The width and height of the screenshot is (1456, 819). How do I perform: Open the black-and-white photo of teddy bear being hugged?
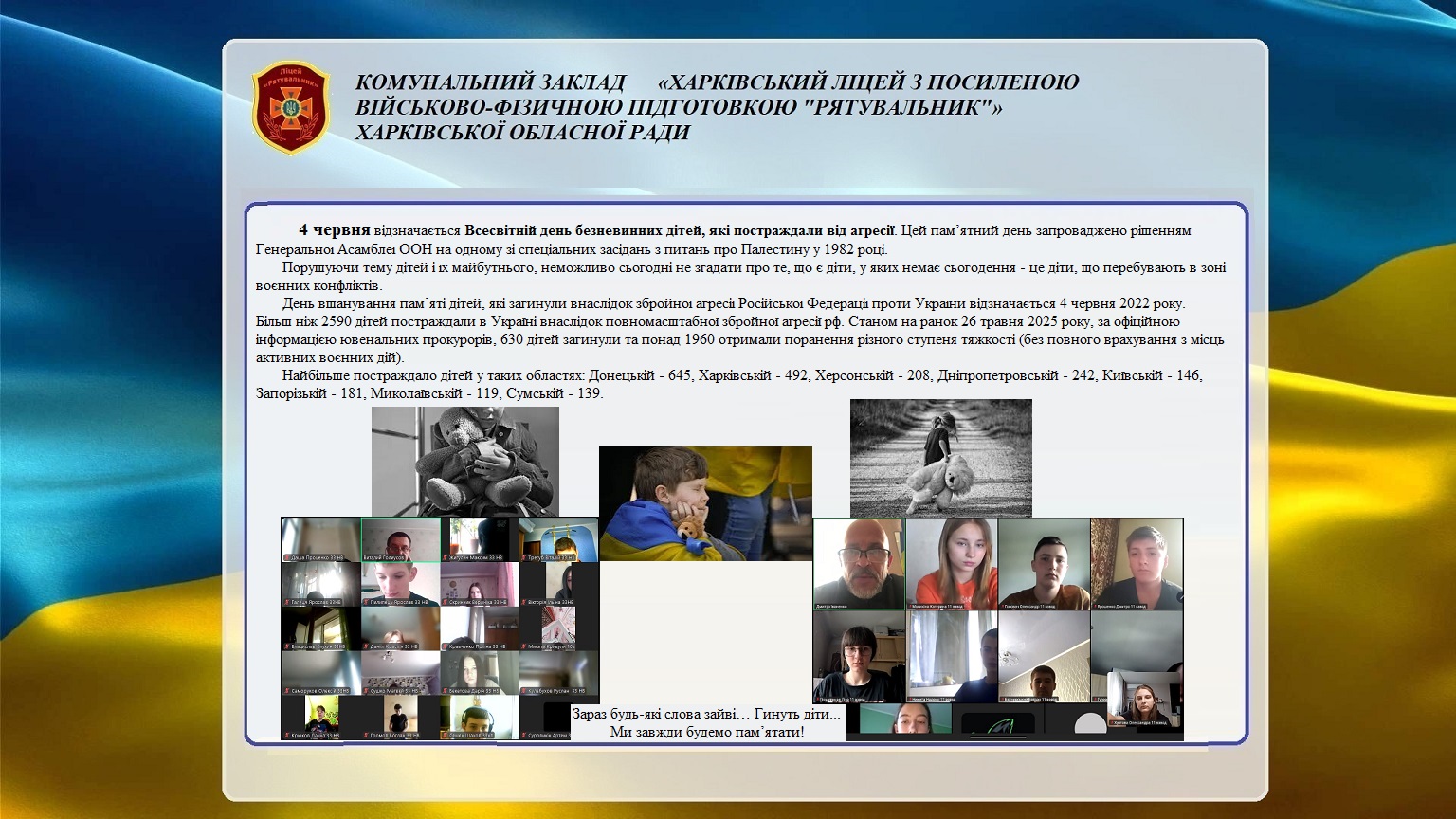click(x=464, y=462)
